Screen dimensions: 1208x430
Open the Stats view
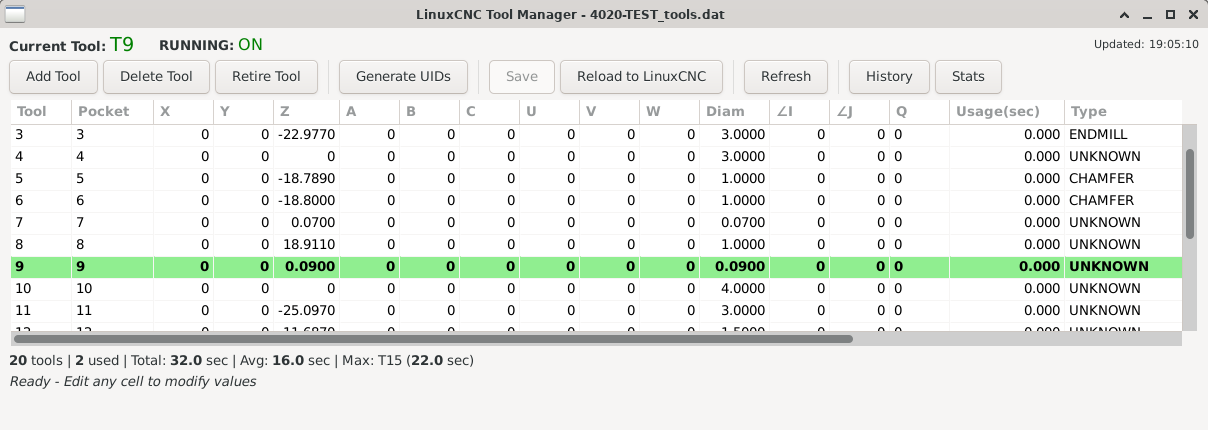(x=967, y=77)
